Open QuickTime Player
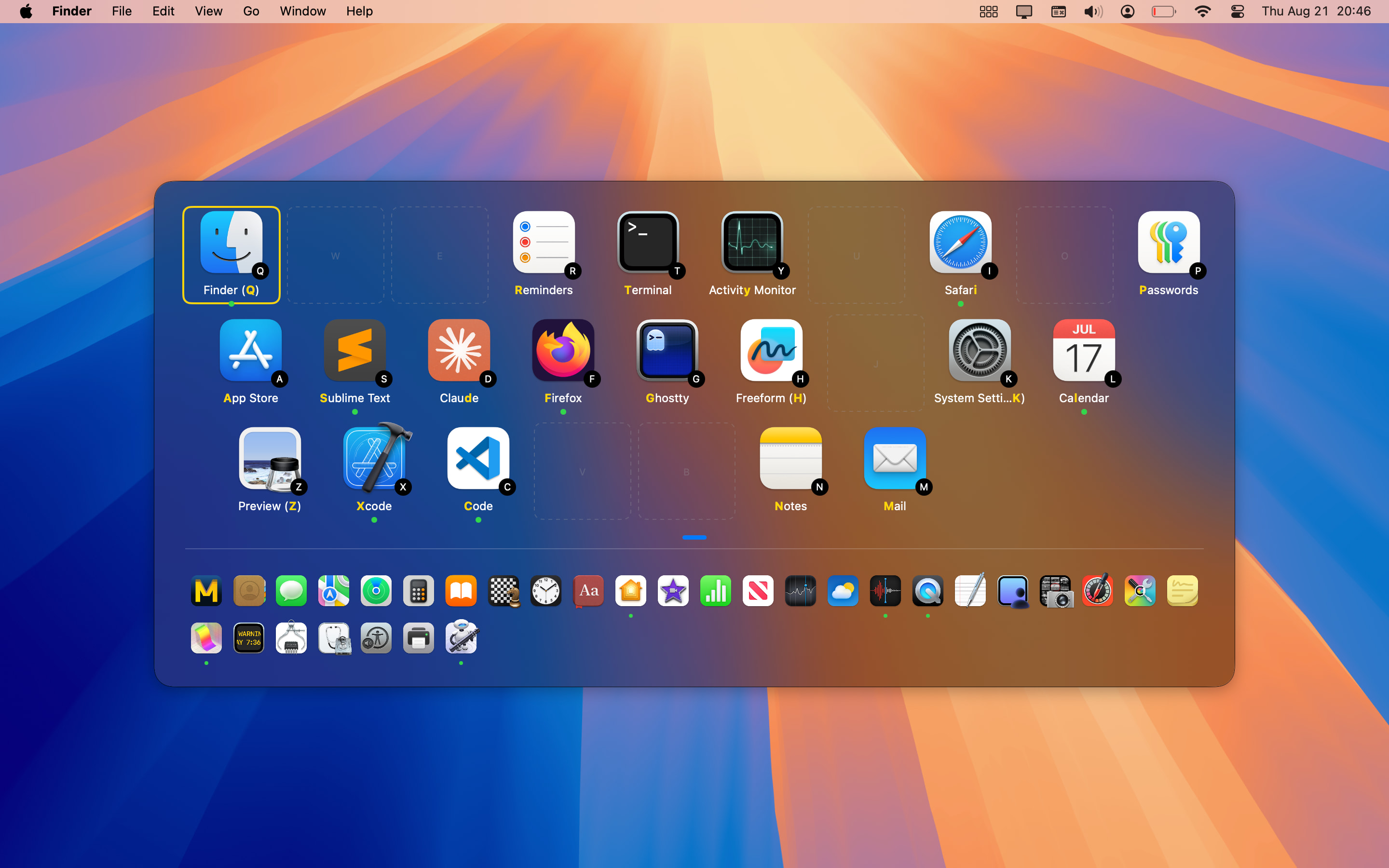This screenshot has width=1389, height=868. 927,591
